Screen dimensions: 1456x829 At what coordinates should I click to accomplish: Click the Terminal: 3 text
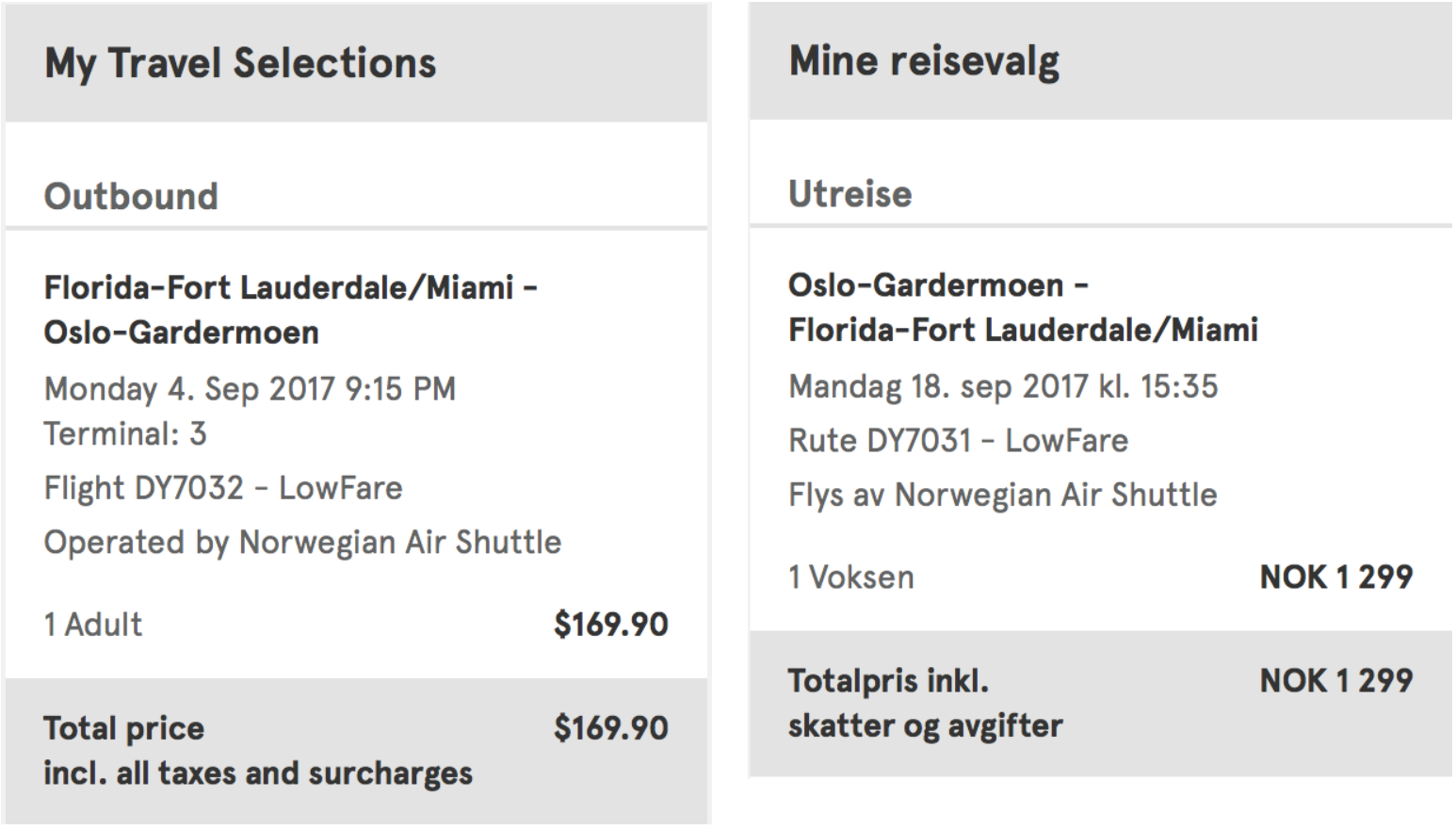pos(125,434)
